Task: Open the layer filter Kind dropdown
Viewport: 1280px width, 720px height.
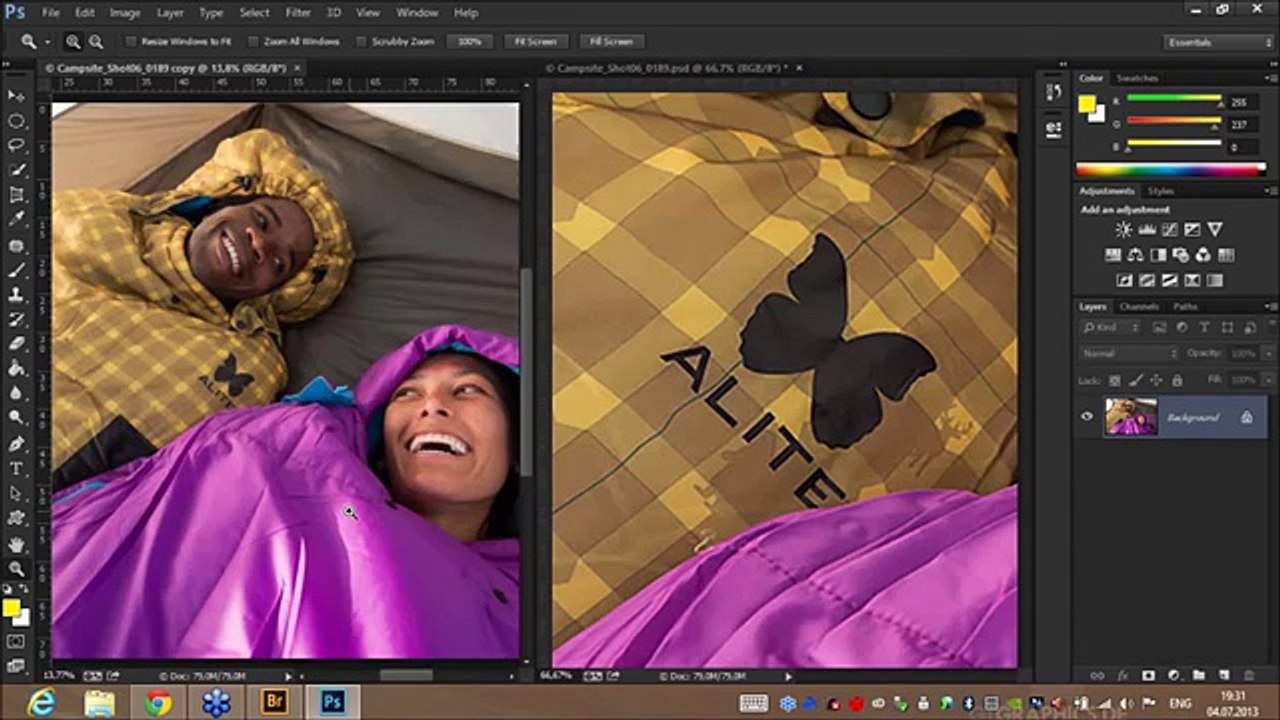Action: click(1111, 327)
